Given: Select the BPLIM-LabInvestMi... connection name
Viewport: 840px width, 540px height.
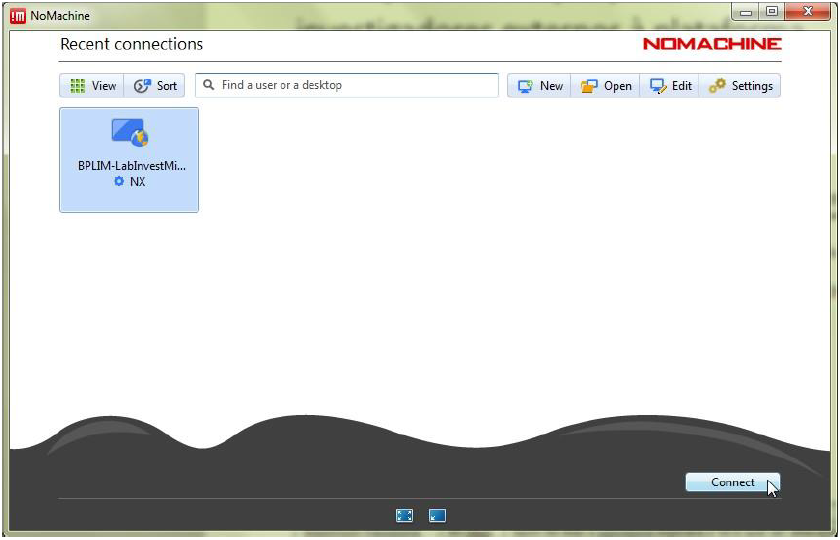Looking at the screenshot, I should click(x=131, y=166).
